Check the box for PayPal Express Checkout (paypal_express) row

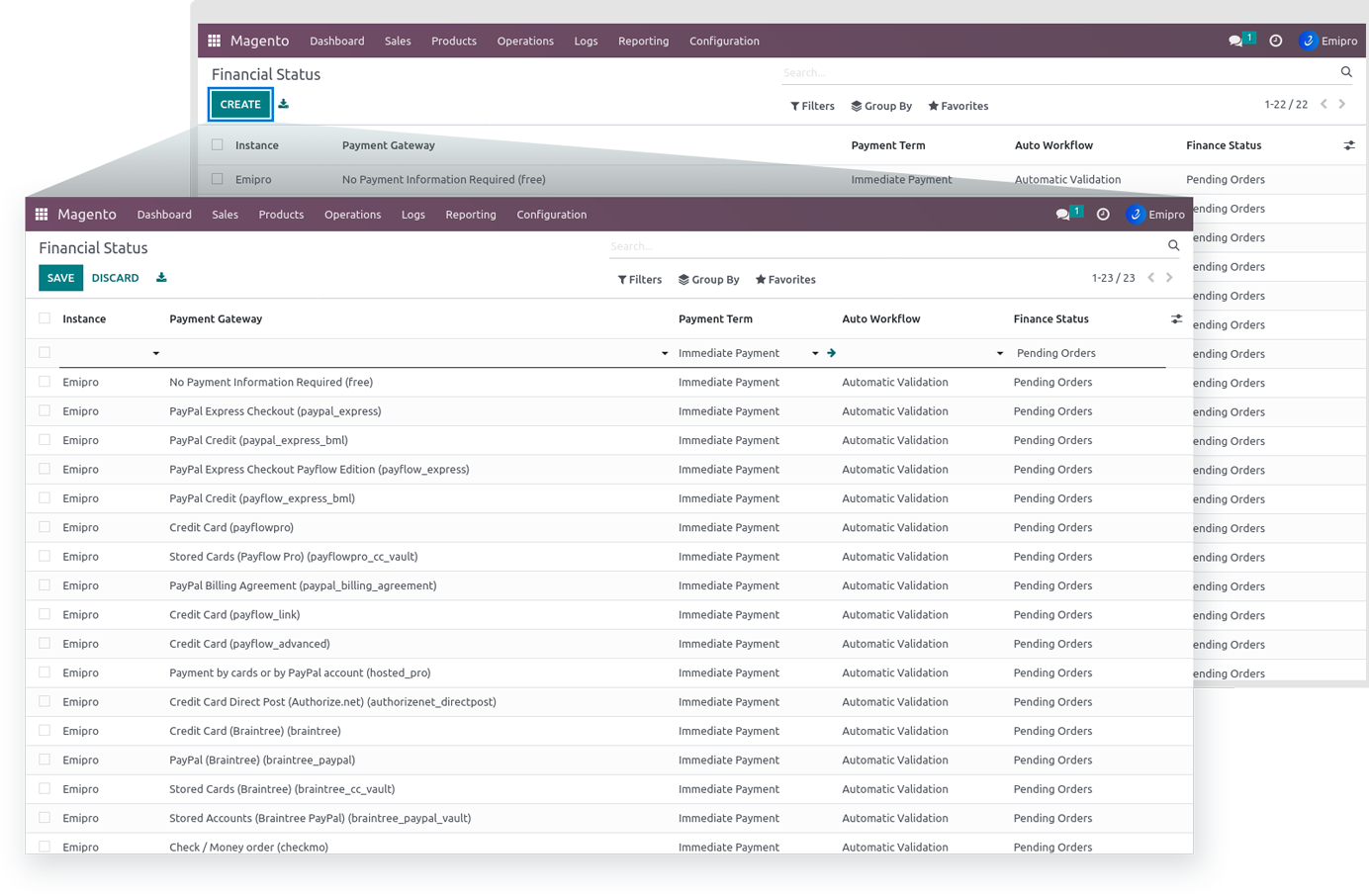coord(45,410)
